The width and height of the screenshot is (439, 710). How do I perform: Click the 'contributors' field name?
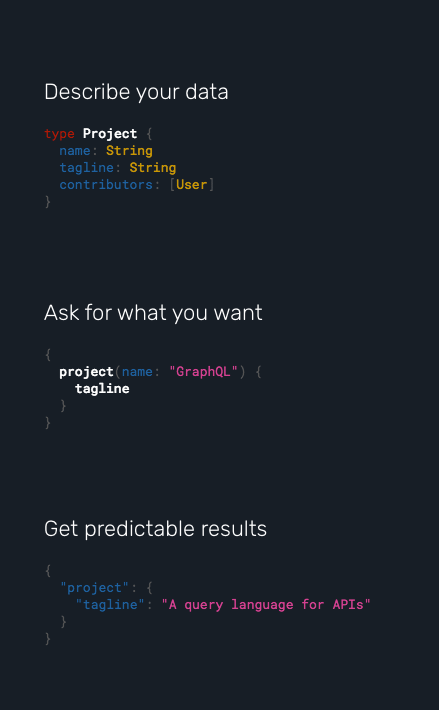(106, 184)
